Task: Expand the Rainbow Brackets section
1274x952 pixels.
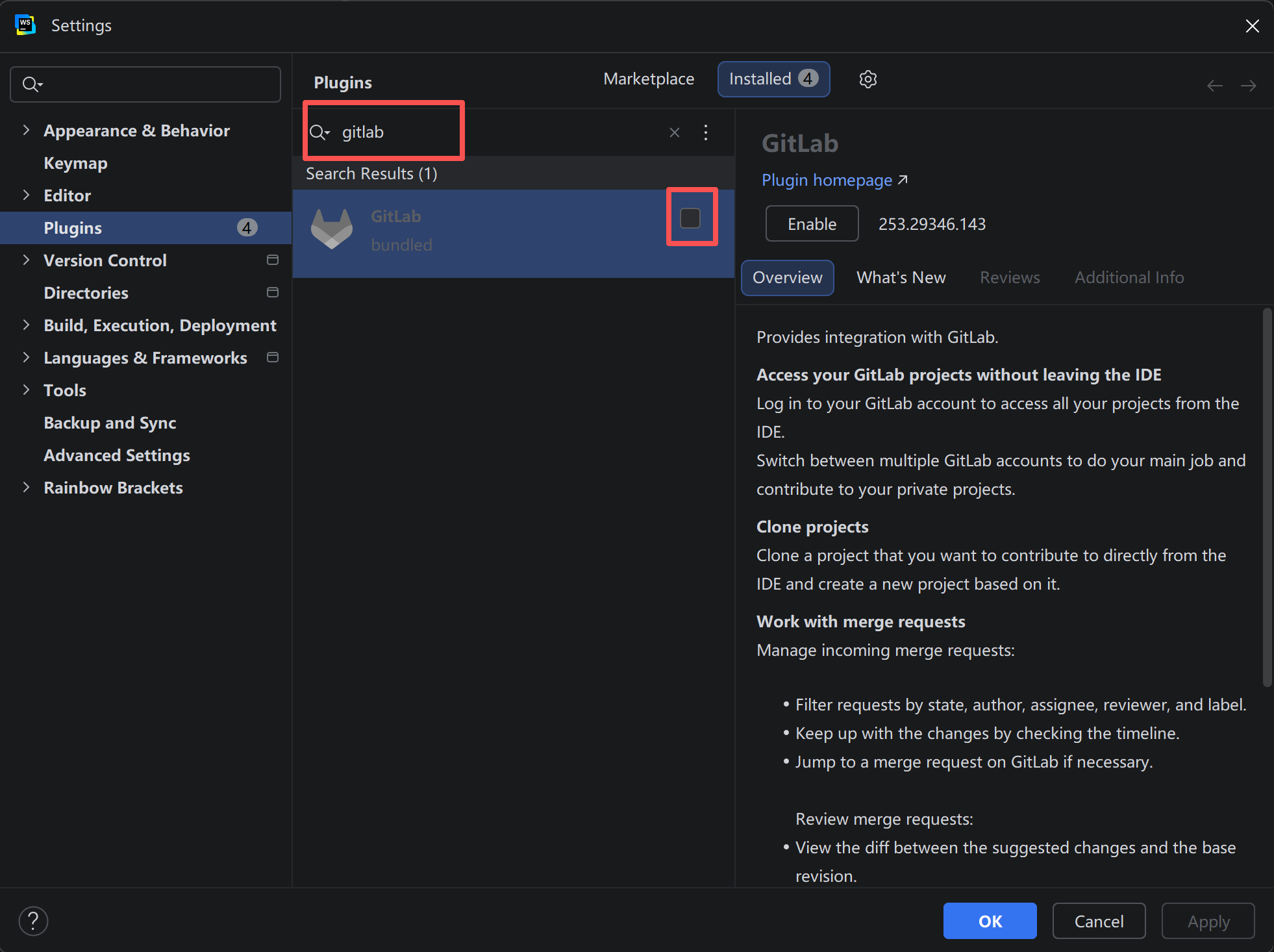Action: [26, 487]
